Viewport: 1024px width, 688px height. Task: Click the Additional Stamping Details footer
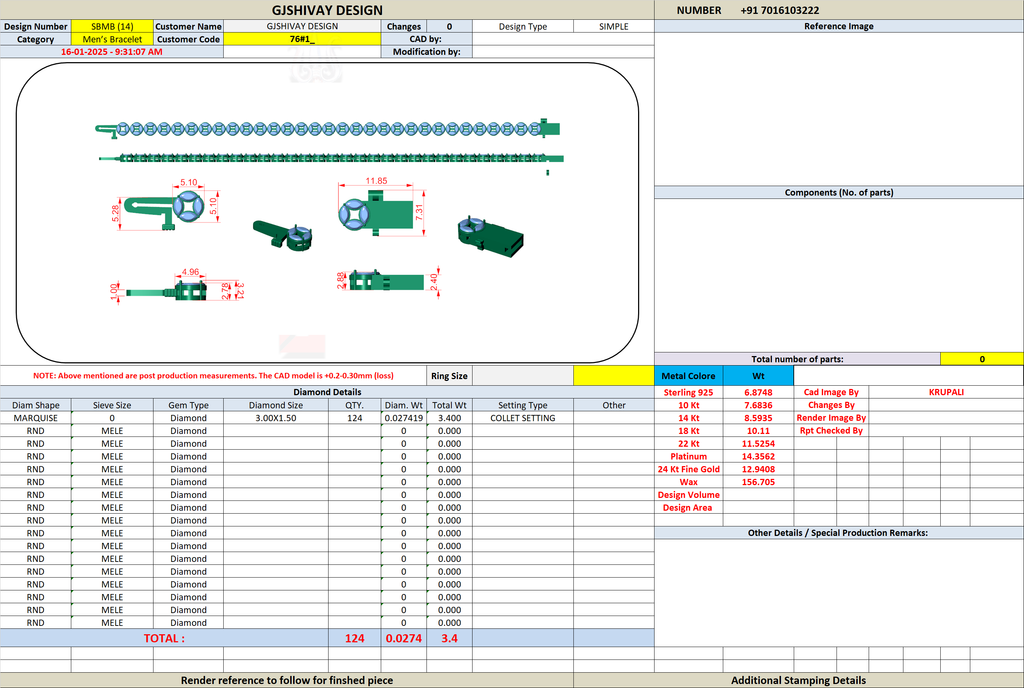799,680
